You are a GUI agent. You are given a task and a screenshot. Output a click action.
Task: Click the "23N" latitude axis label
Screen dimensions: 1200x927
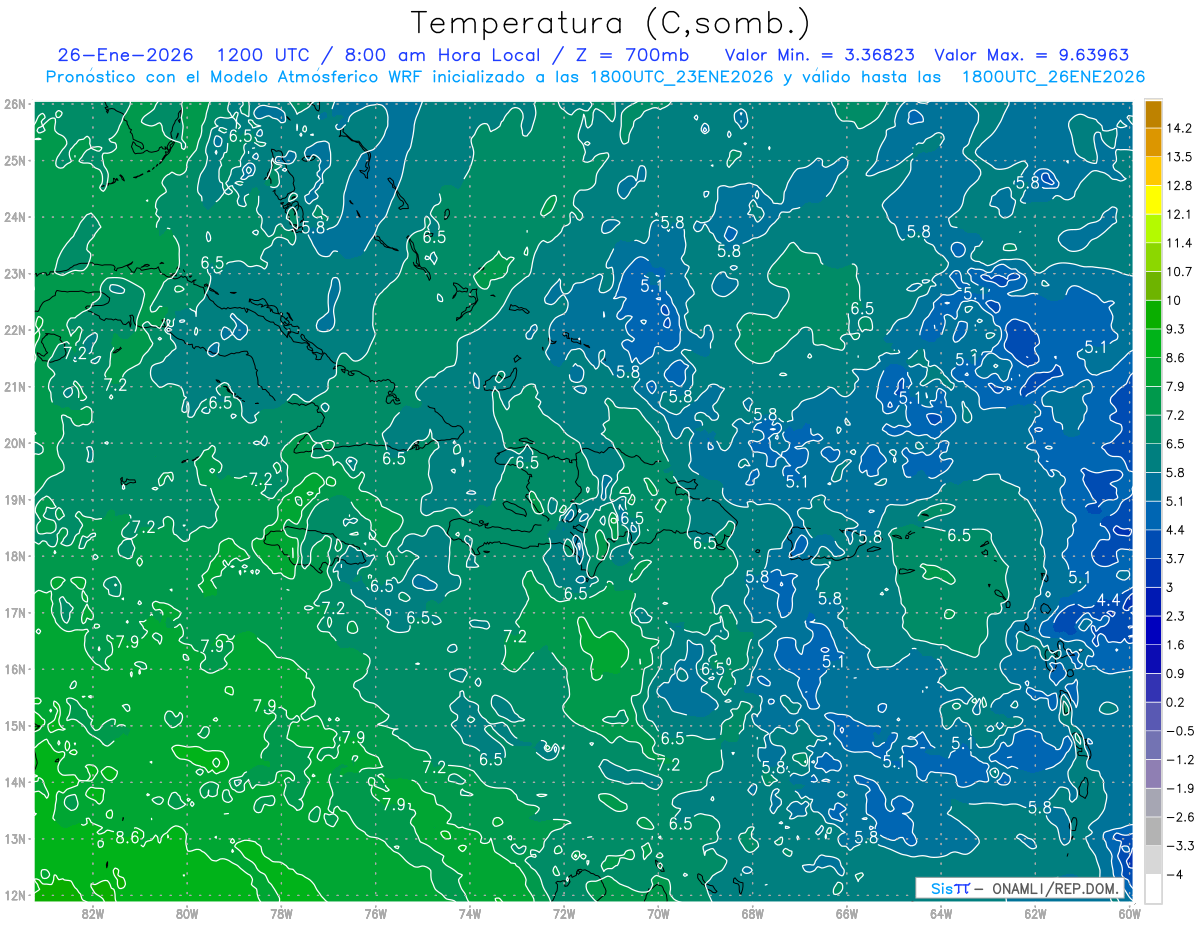[15, 273]
